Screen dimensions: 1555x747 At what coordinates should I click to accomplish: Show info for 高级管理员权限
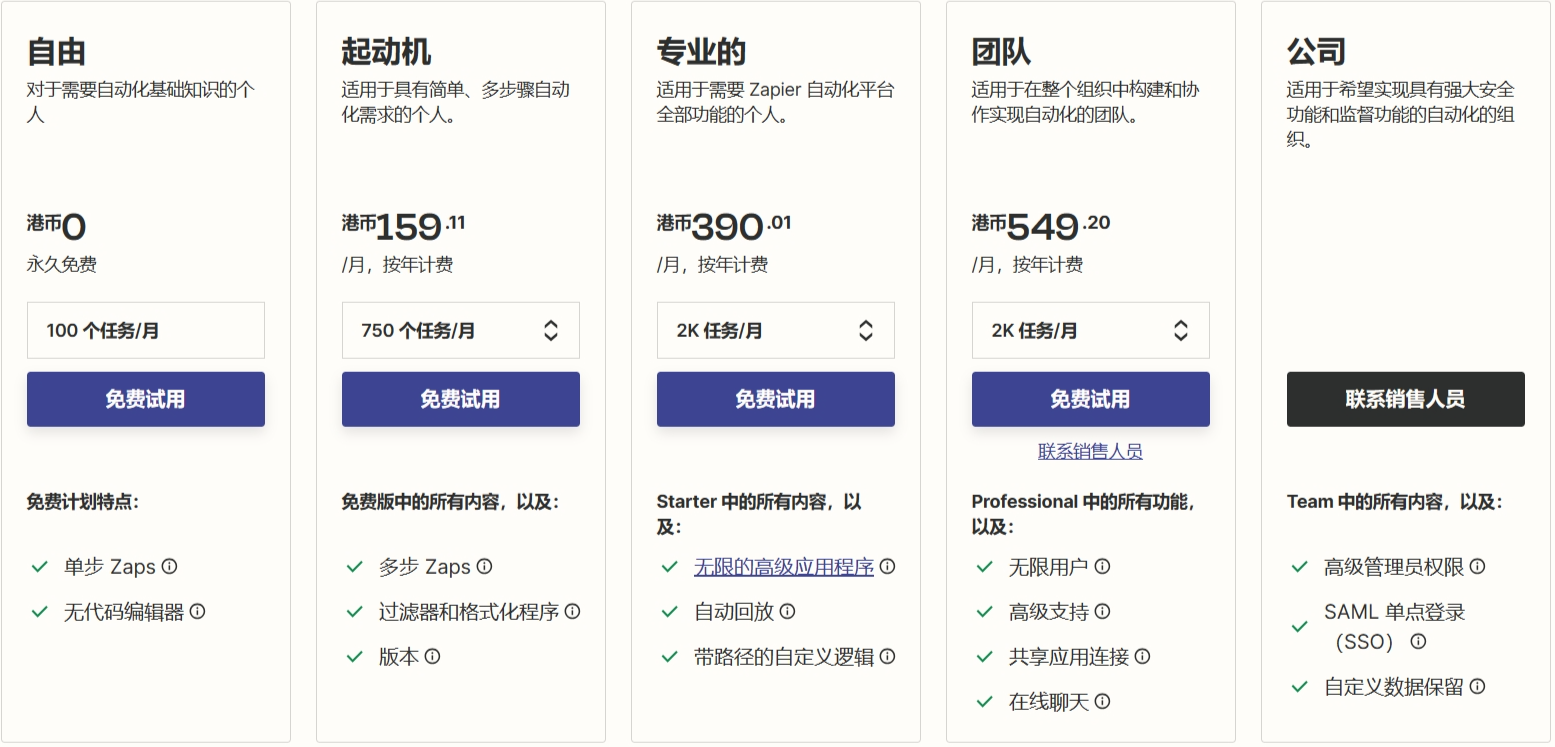click(1478, 566)
